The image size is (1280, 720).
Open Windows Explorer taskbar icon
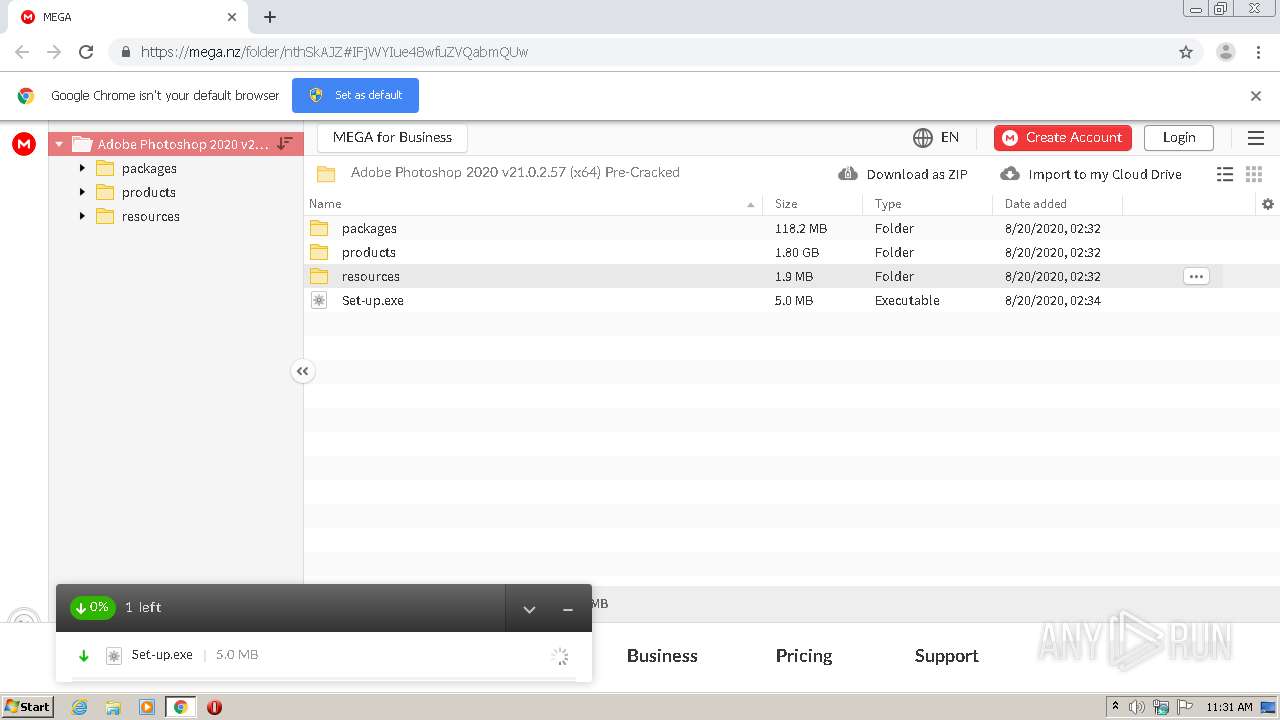click(x=113, y=707)
